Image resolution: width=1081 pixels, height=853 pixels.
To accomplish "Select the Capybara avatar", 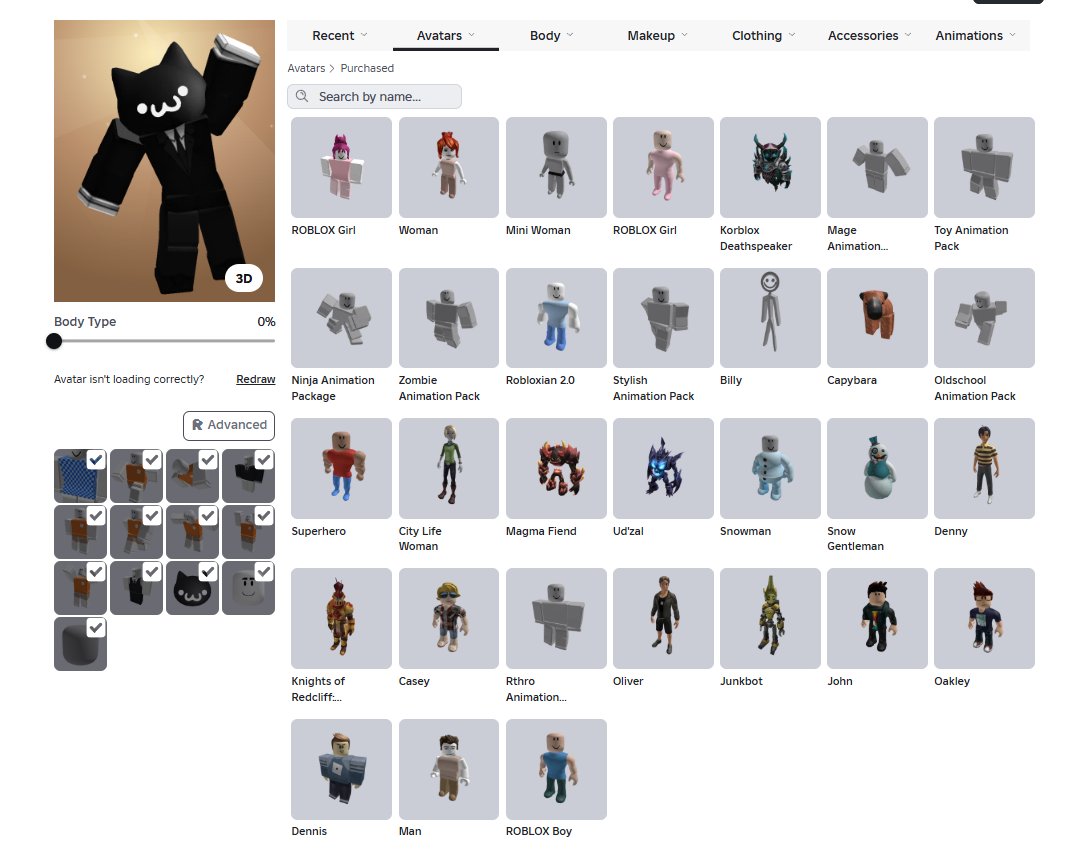I will tap(877, 318).
